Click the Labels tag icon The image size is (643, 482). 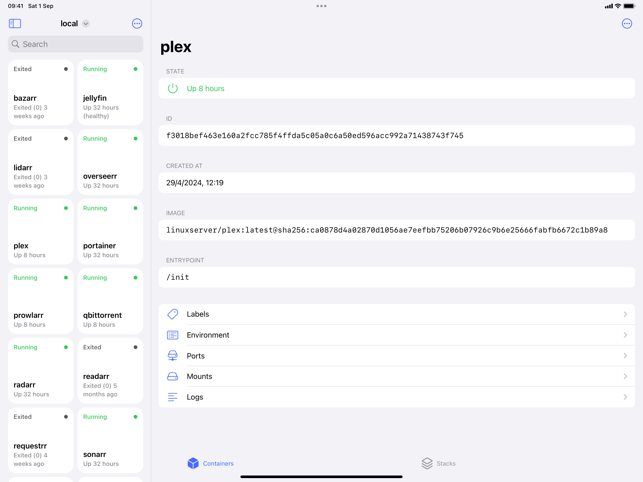coord(173,314)
